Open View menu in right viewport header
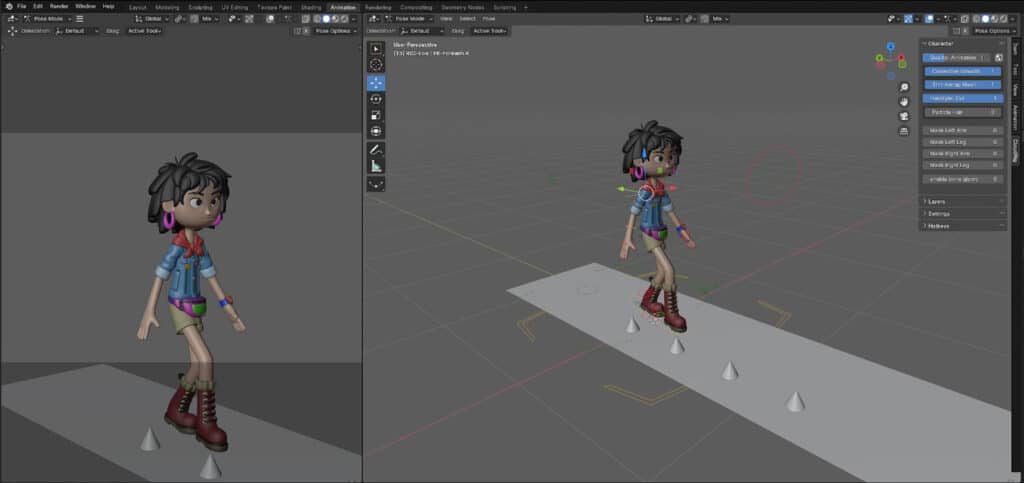This screenshot has height=483, width=1024. tap(446, 19)
